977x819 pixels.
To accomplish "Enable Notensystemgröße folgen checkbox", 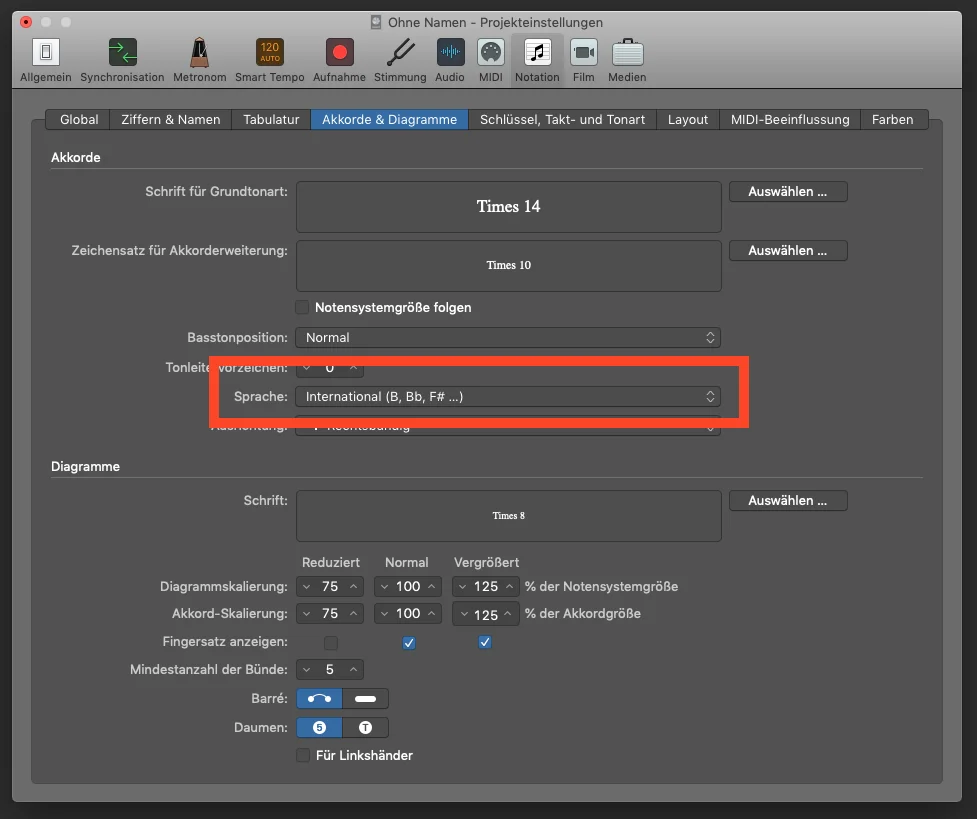I will point(302,307).
